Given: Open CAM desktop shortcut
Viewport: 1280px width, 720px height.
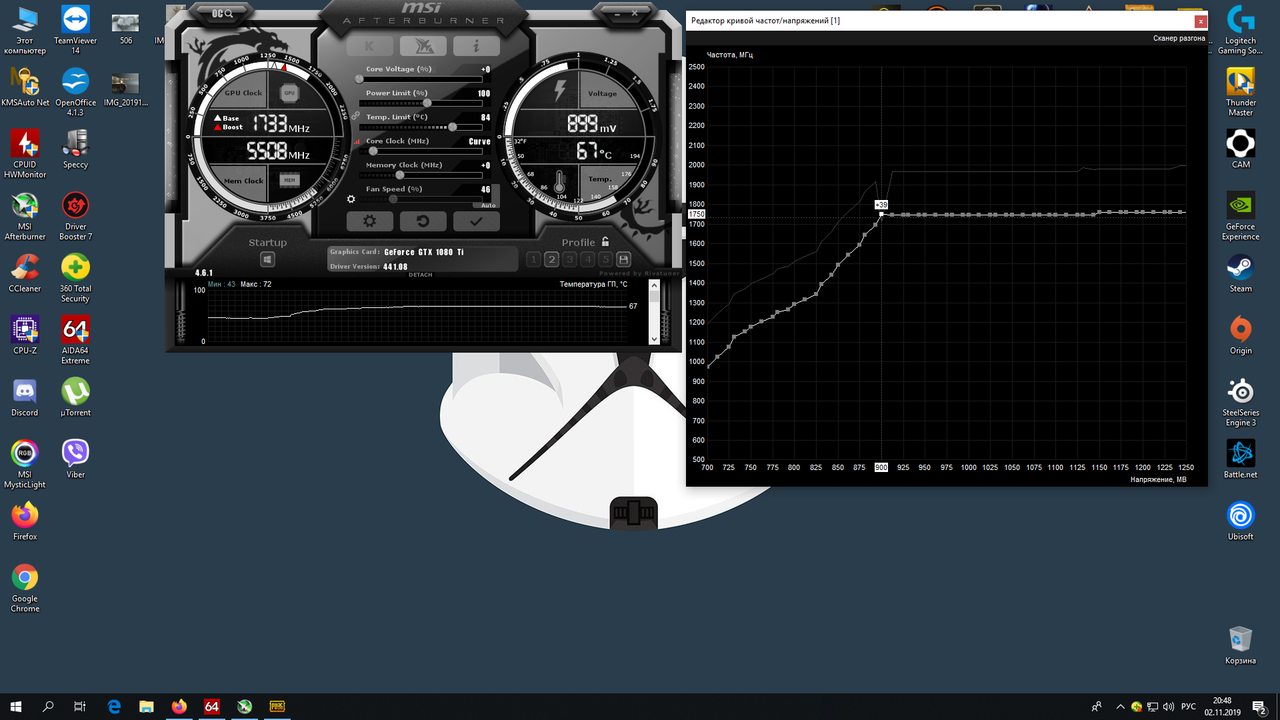Looking at the screenshot, I should coord(1241,149).
